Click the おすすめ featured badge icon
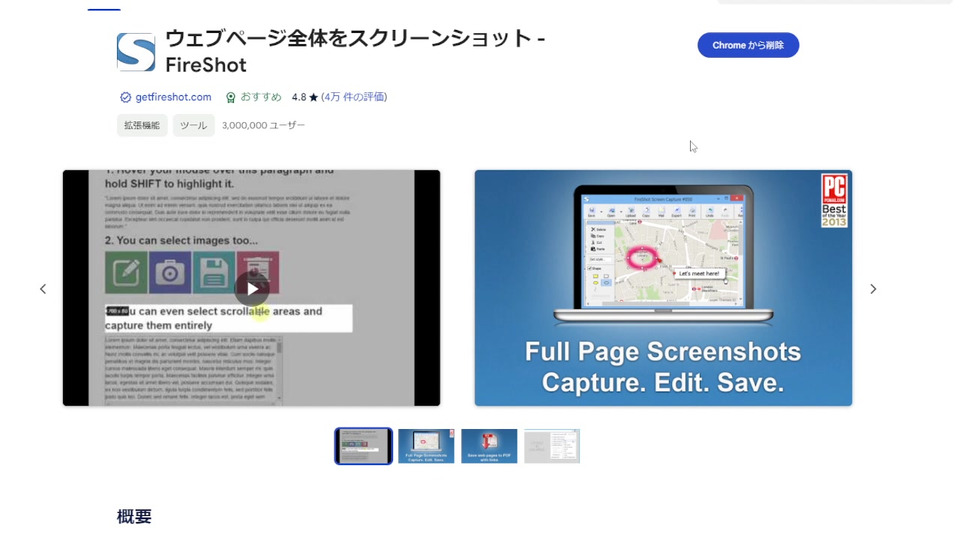960x540 pixels. click(x=231, y=97)
